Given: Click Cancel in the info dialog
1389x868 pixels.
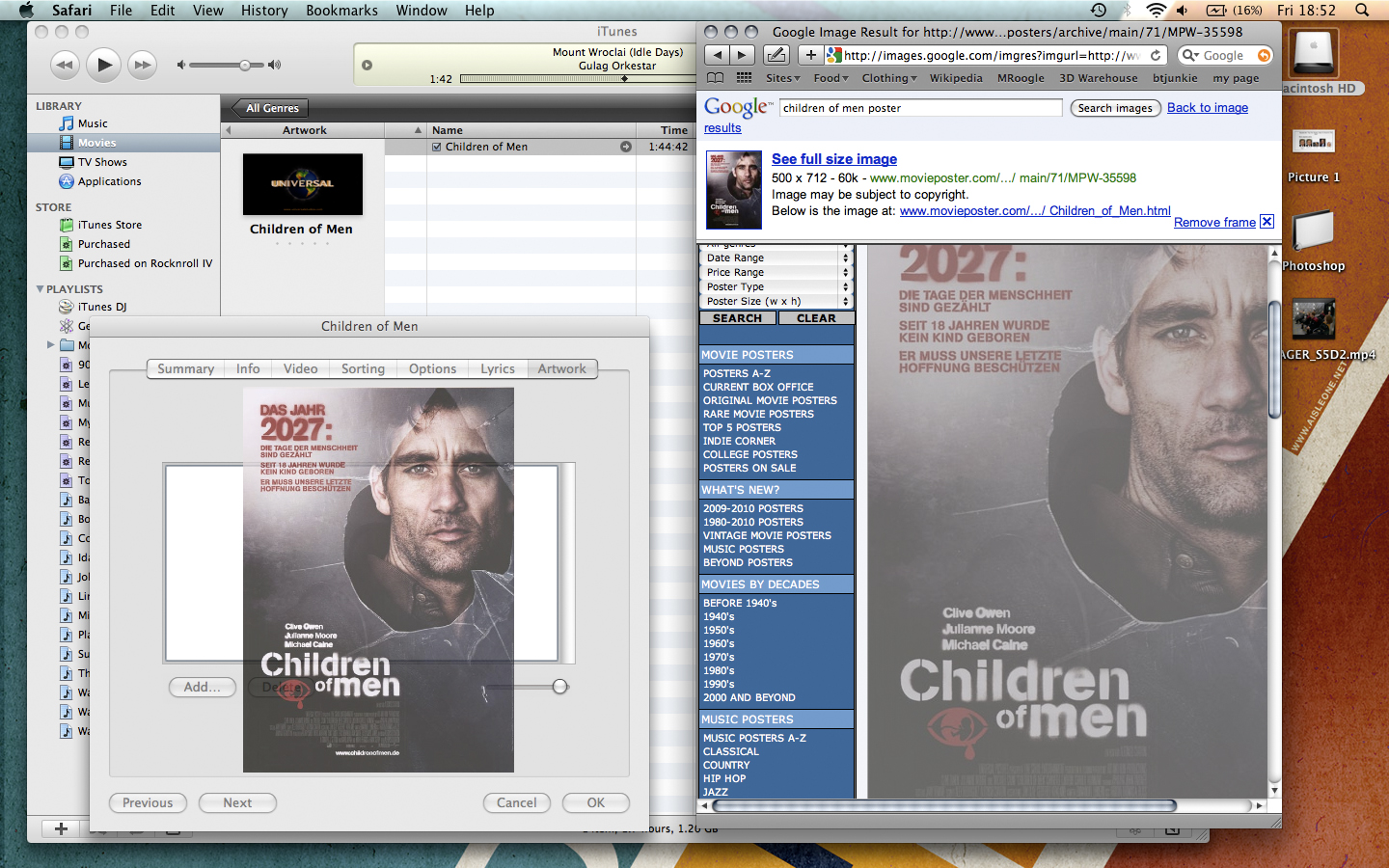Looking at the screenshot, I should coord(517,802).
